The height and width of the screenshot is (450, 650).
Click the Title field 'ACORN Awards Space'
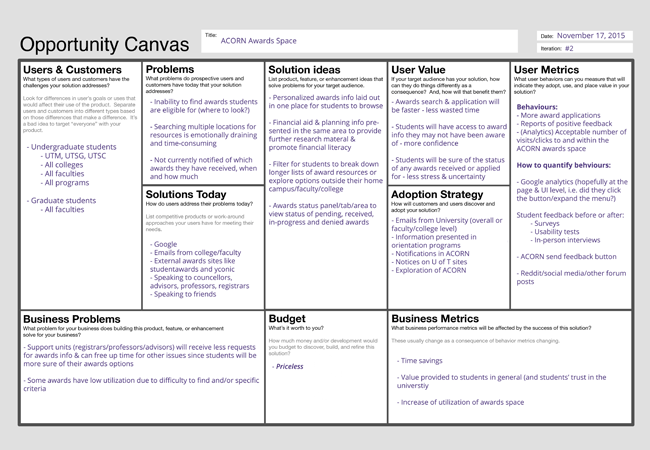point(359,41)
